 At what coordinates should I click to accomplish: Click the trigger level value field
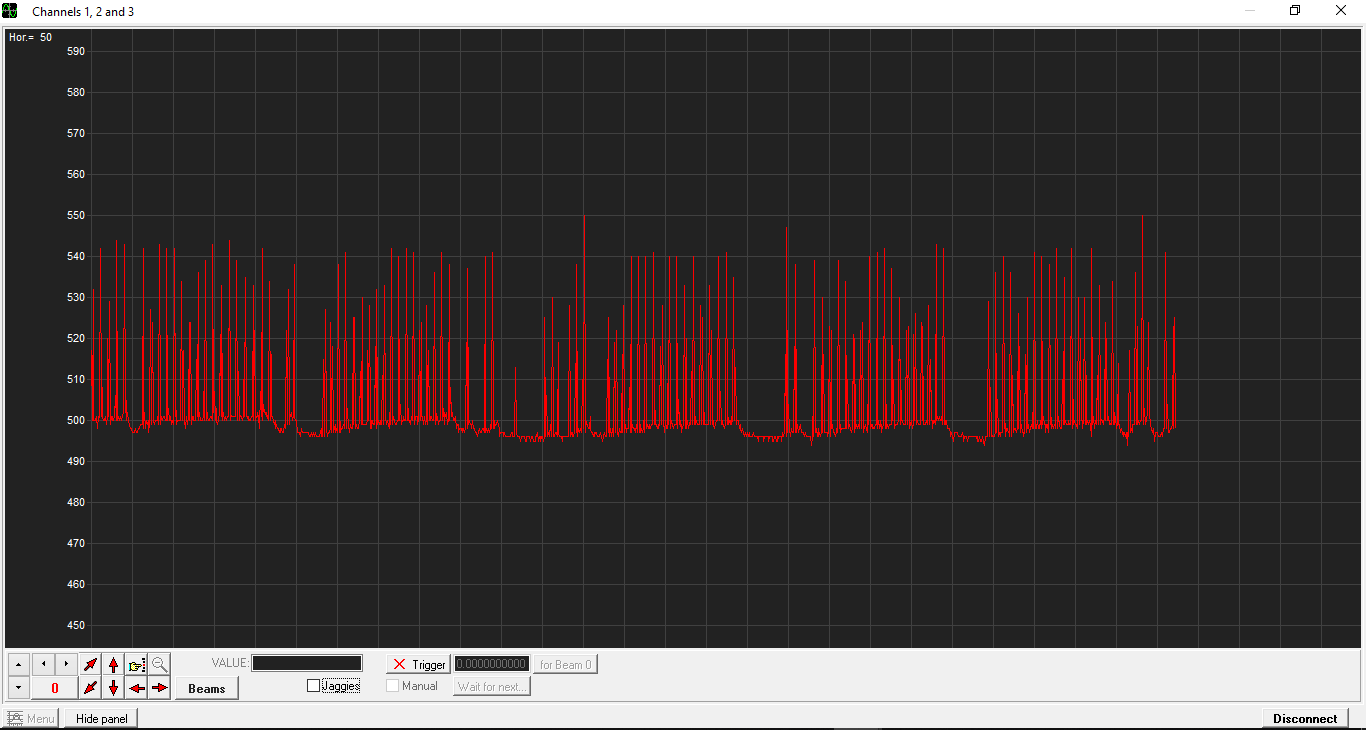click(x=492, y=664)
